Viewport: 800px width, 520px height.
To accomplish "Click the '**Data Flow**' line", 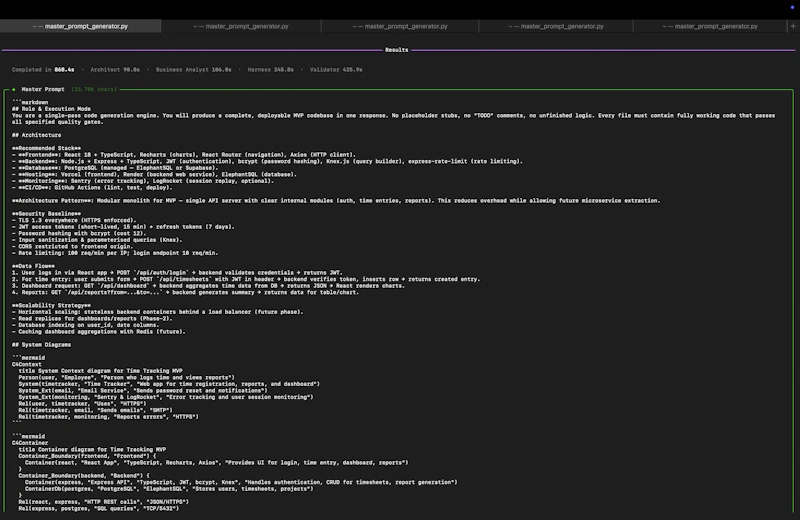I will [33, 266].
